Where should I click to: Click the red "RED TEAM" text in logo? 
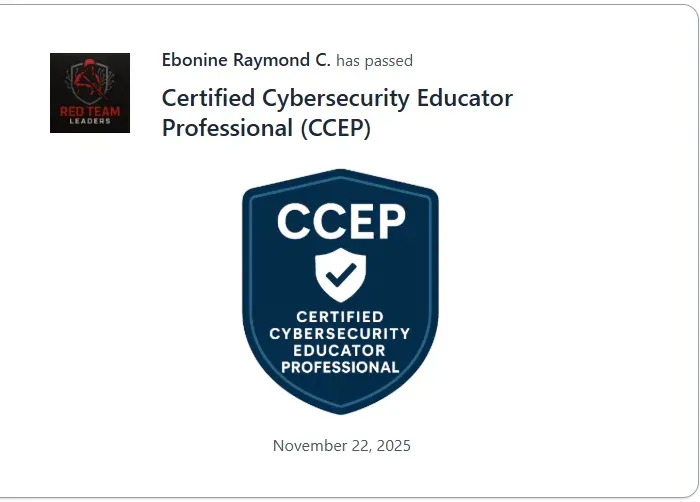tap(90, 111)
